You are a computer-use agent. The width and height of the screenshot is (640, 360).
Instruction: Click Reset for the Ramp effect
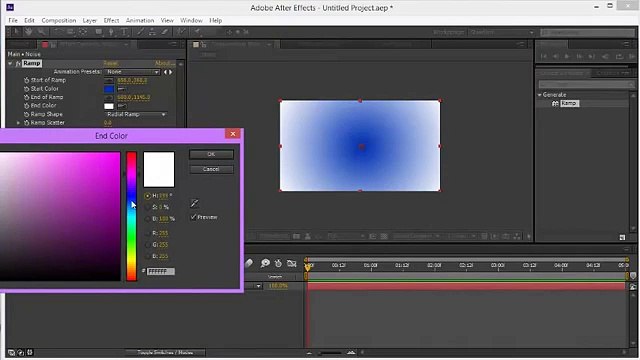point(111,63)
